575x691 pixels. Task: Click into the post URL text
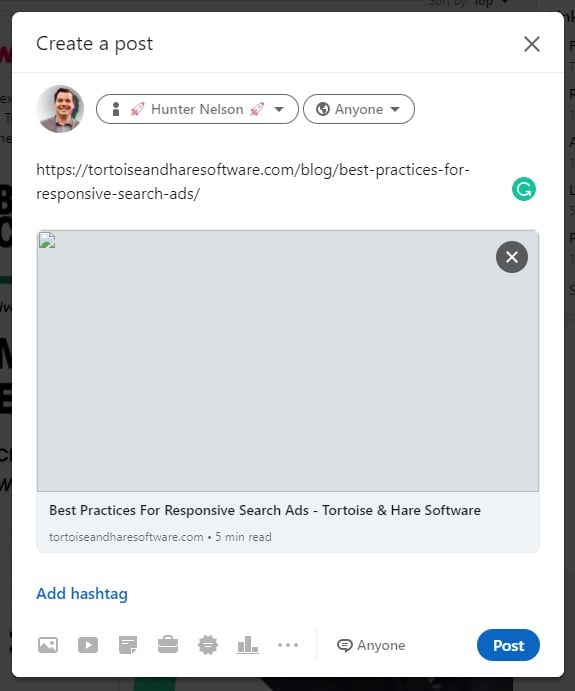253,182
